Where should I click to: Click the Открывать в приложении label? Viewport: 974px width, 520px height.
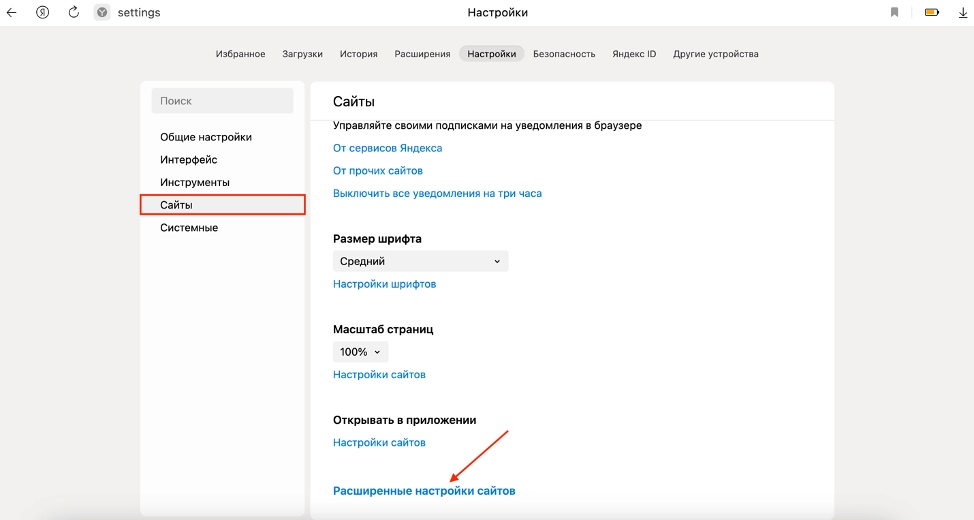404,421
